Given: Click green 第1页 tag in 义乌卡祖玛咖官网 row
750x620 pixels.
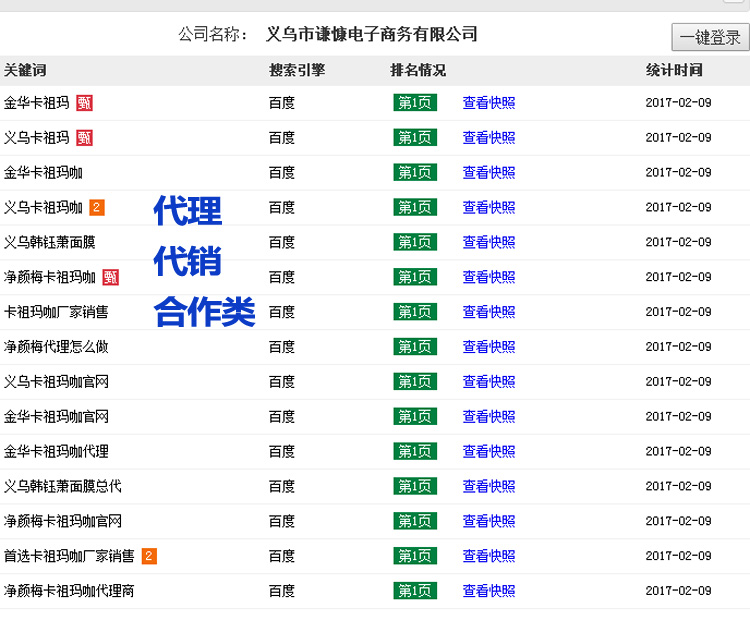Looking at the screenshot, I should click(x=415, y=382).
